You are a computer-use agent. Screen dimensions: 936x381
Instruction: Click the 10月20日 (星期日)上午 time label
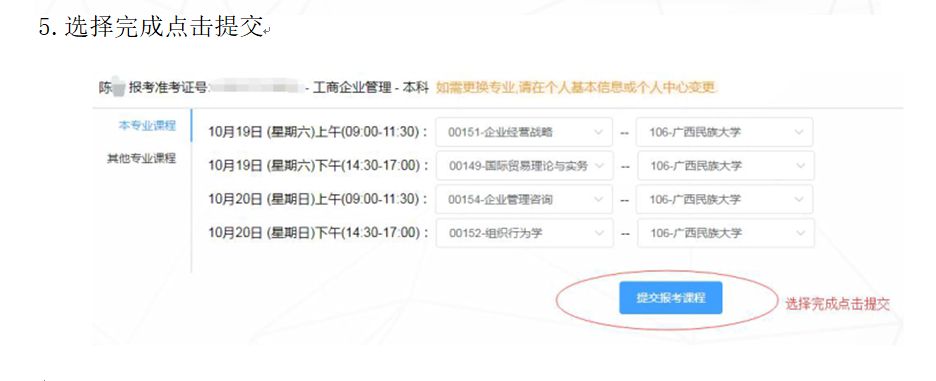point(318,199)
